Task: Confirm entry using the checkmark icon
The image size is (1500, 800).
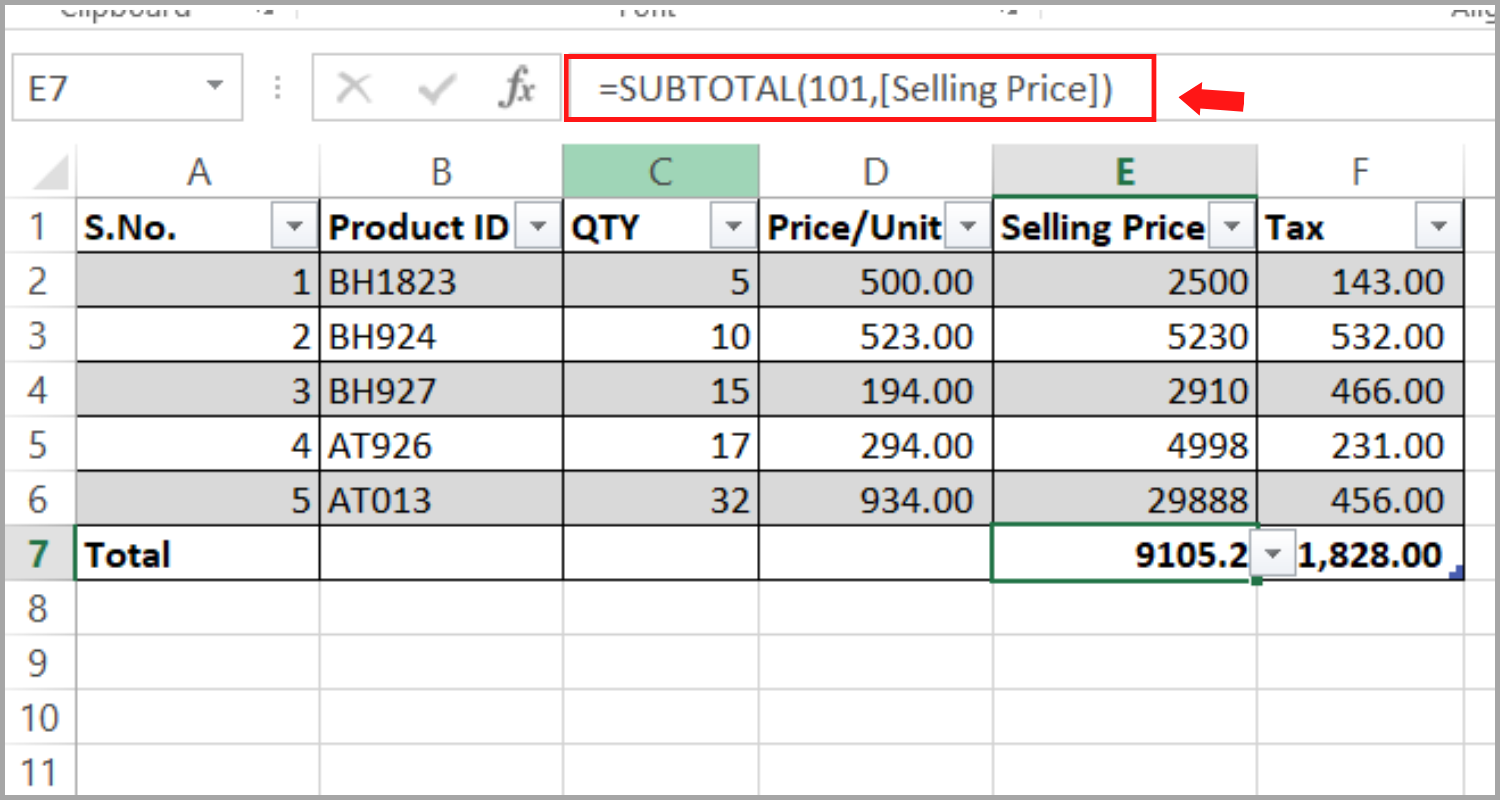Action: click(x=435, y=87)
